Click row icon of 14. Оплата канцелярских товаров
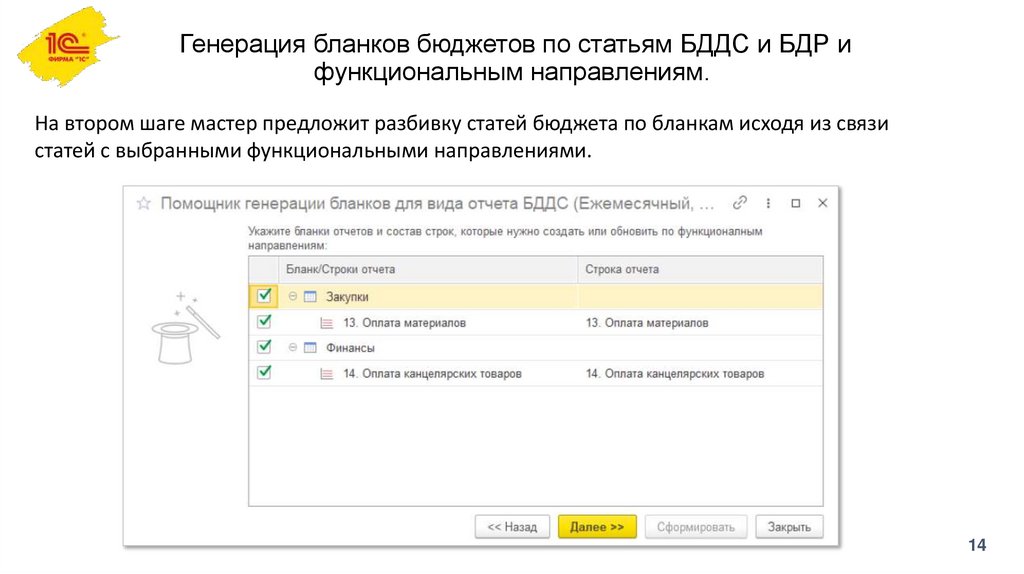The image size is (1024, 574). tap(326, 374)
